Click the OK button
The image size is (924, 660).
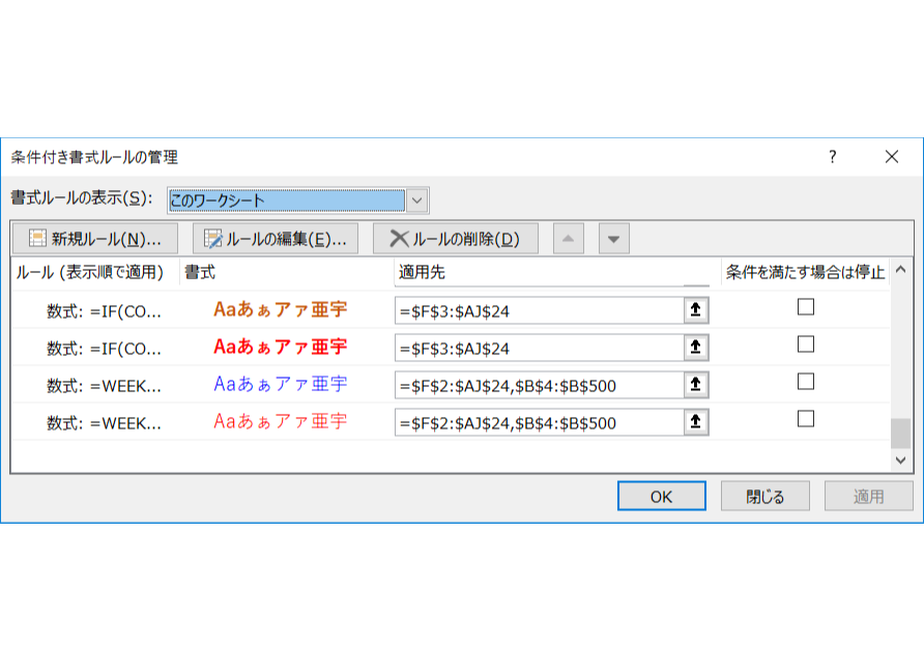[661, 496]
